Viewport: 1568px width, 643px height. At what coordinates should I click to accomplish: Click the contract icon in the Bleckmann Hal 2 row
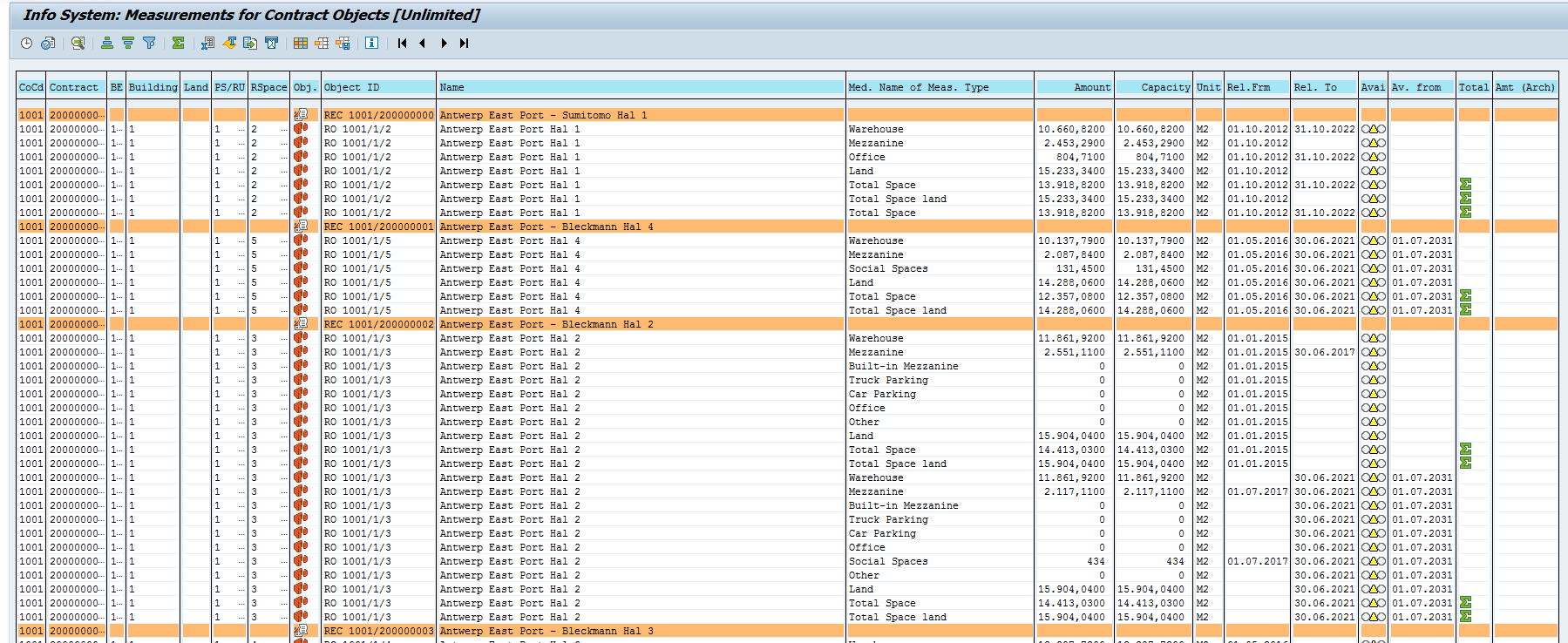(x=301, y=324)
